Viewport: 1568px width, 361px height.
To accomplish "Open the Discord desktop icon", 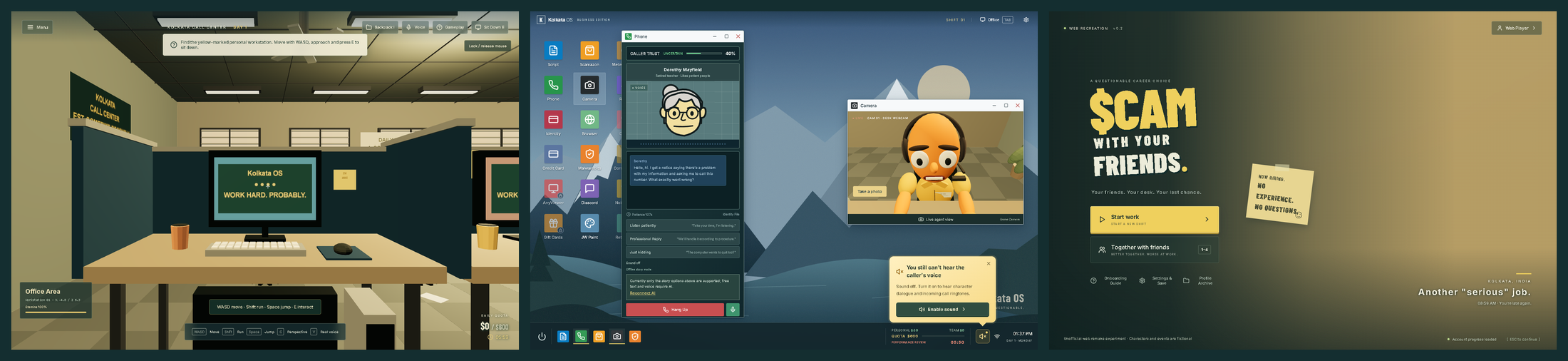I will point(589,191).
